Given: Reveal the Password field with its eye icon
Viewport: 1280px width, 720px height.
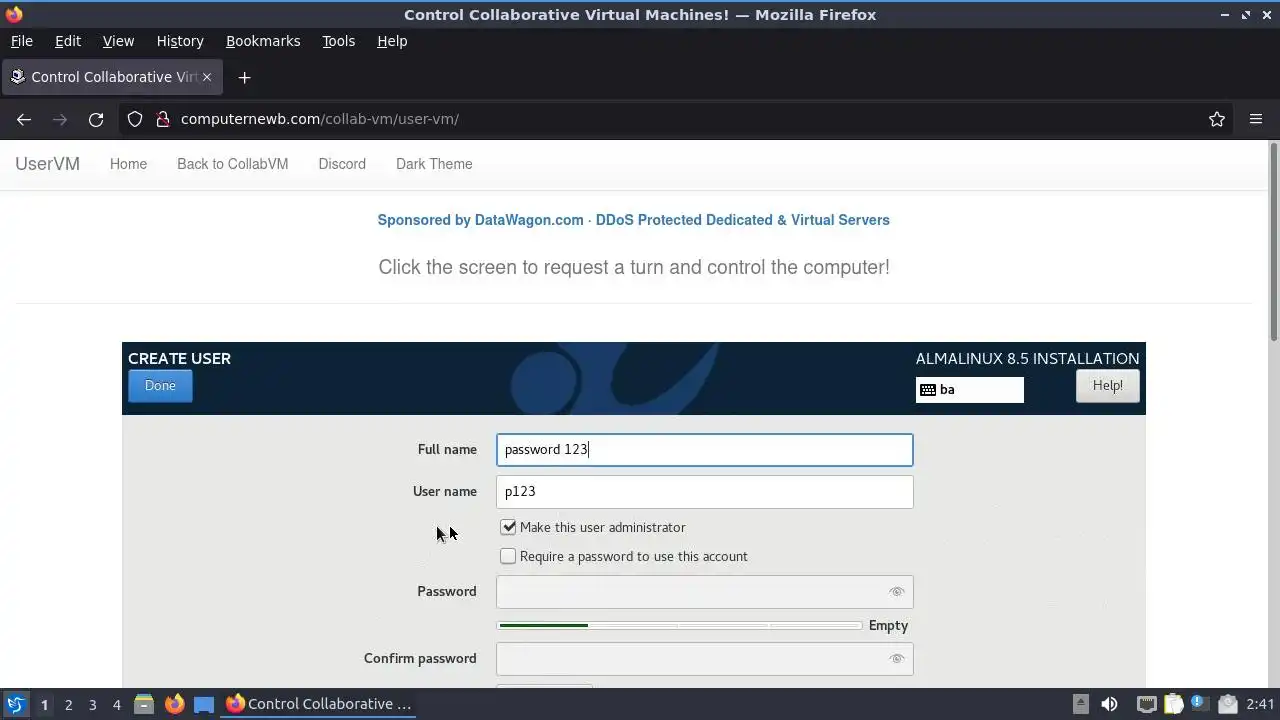Looking at the screenshot, I should [x=897, y=592].
